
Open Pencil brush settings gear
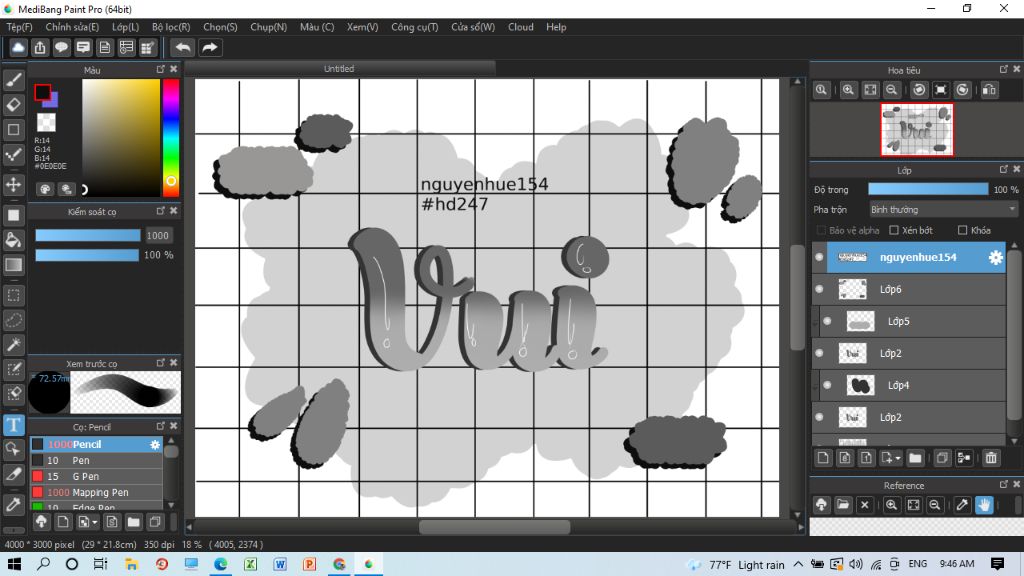point(155,444)
